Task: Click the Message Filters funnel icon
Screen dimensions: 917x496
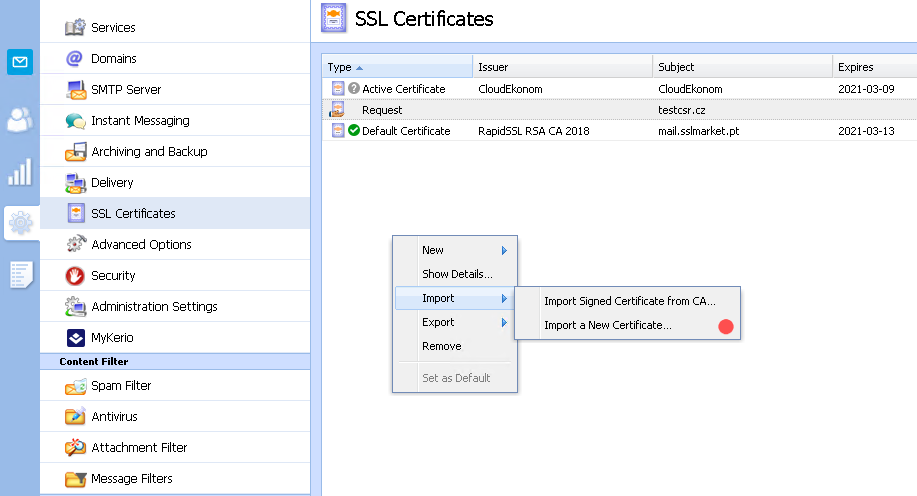Action: point(75,479)
